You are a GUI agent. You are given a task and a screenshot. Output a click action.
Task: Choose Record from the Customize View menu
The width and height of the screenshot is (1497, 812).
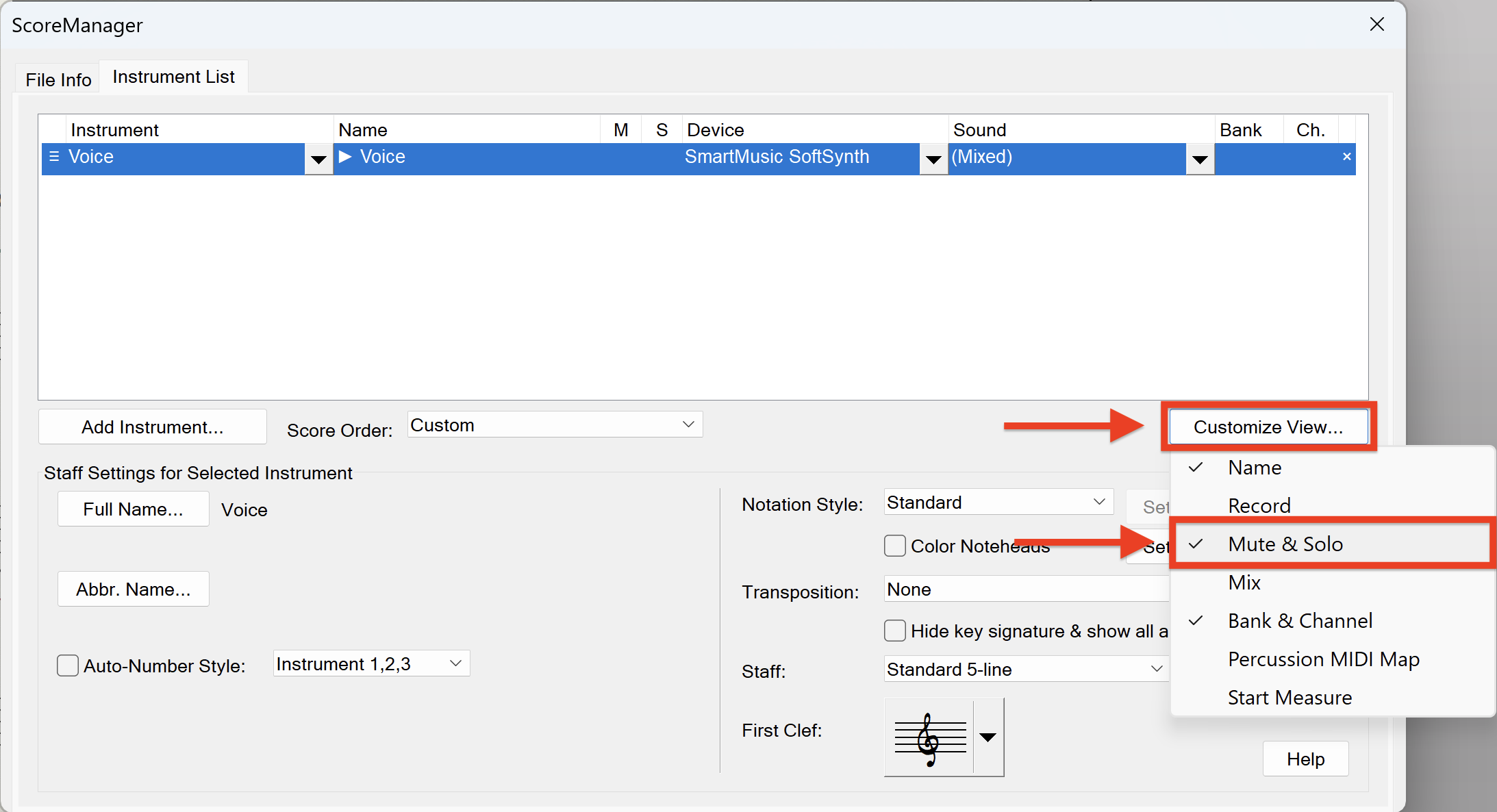point(1332,506)
